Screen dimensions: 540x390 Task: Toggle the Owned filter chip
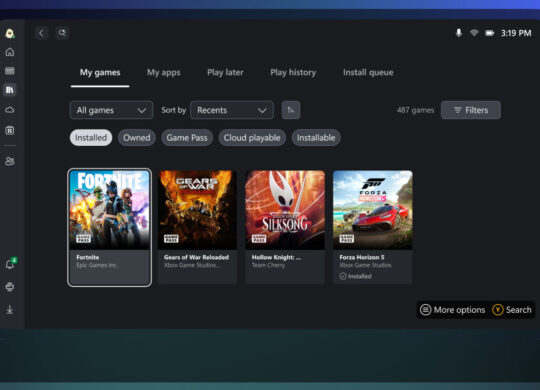click(x=137, y=138)
